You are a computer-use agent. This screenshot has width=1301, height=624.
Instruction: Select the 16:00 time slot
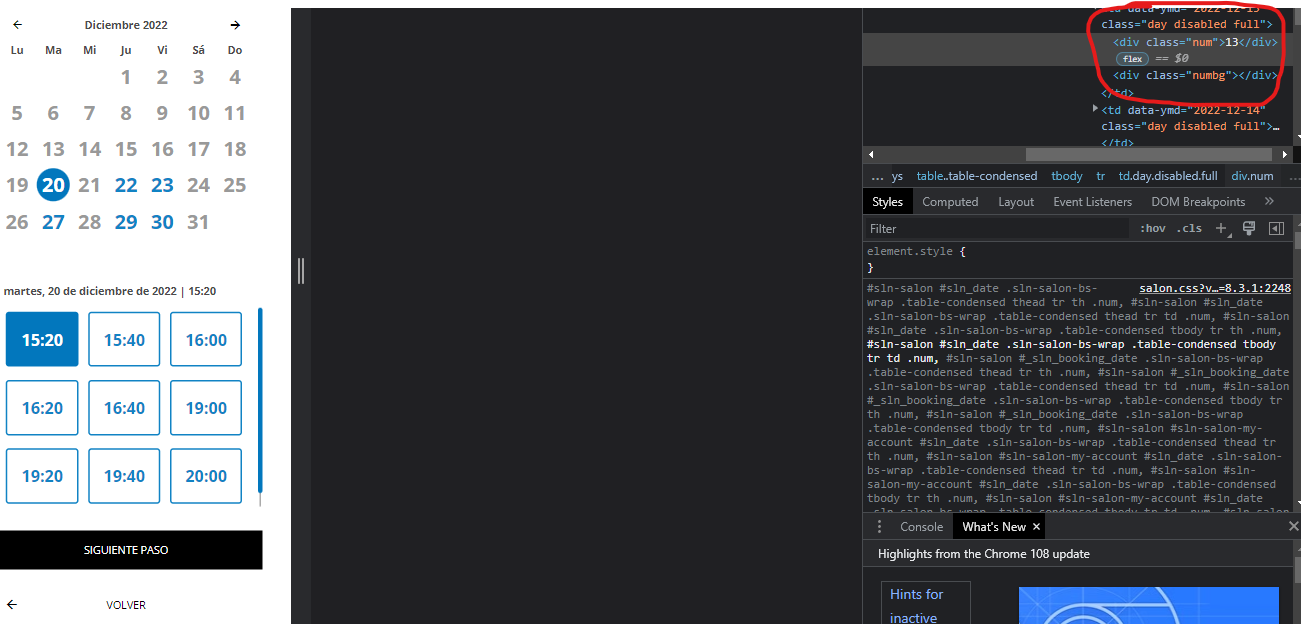tap(206, 339)
